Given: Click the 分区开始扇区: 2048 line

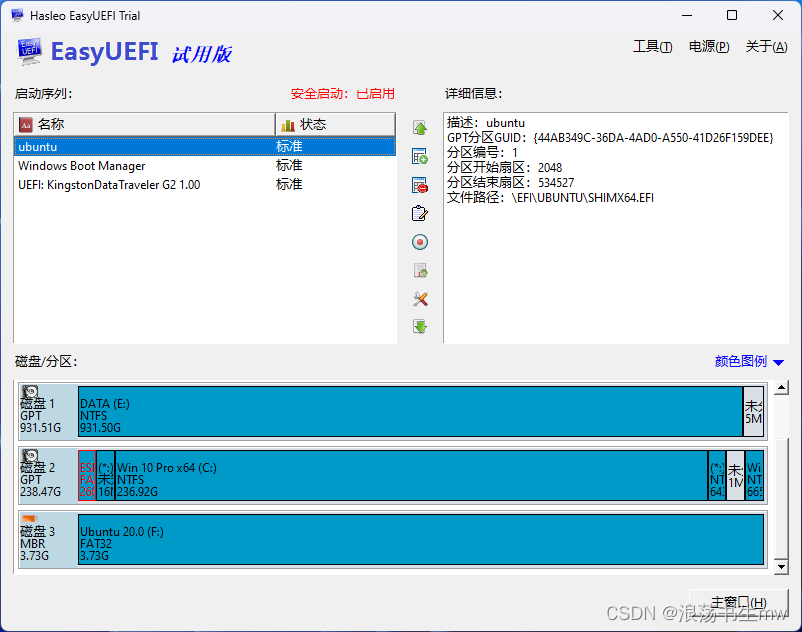Looking at the screenshot, I should click(x=504, y=168).
